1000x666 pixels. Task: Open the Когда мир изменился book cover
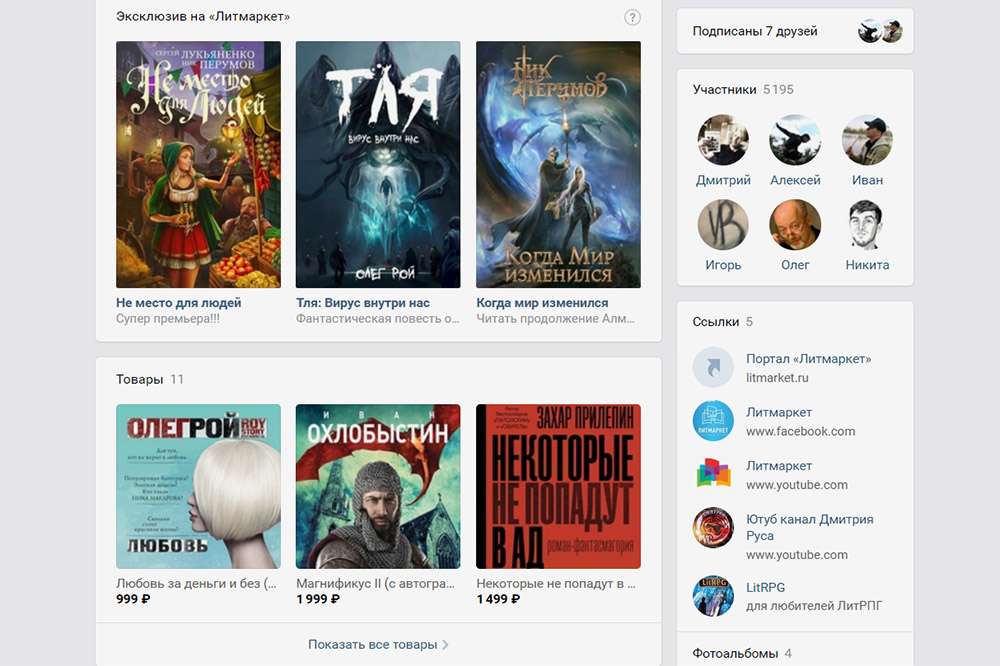(559, 165)
